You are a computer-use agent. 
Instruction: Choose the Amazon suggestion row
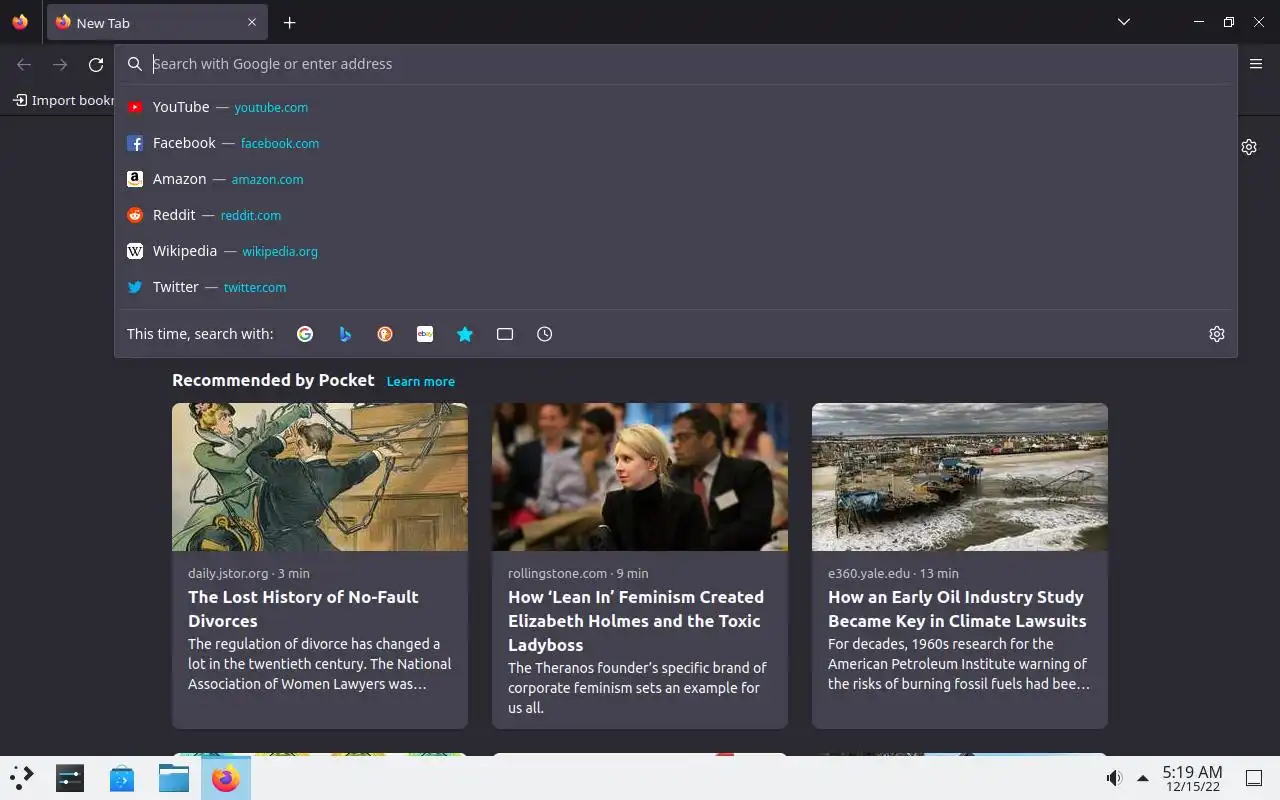click(676, 179)
